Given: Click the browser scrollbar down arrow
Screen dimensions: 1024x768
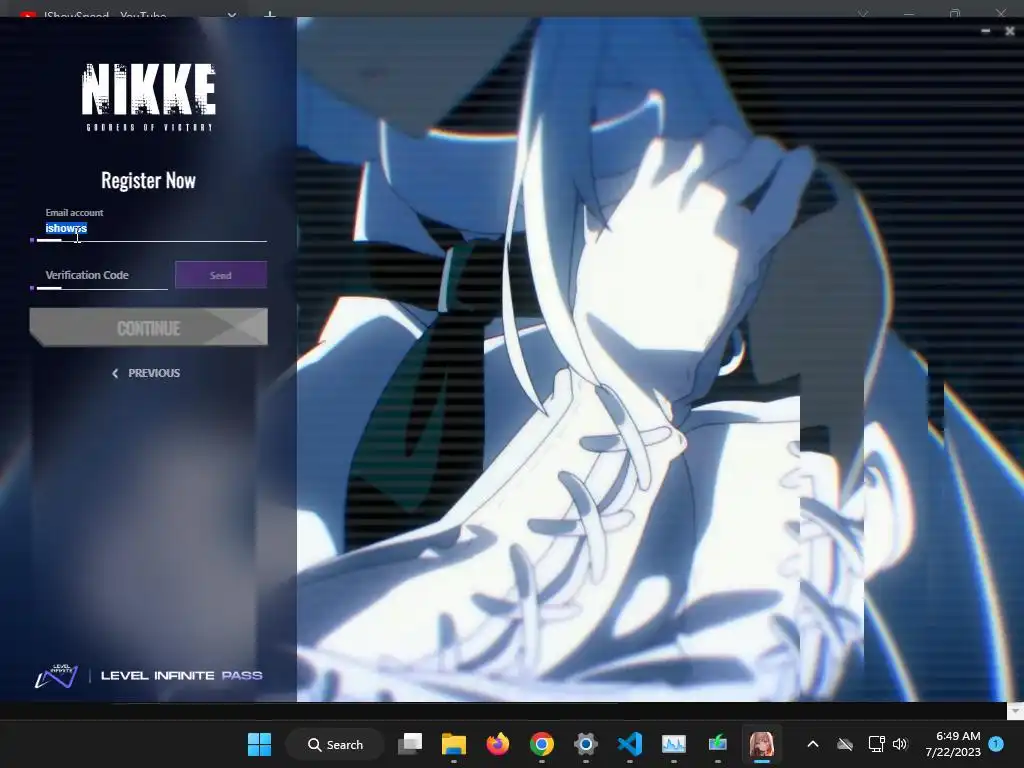Looking at the screenshot, I should pyautogui.click(x=1016, y=710).
